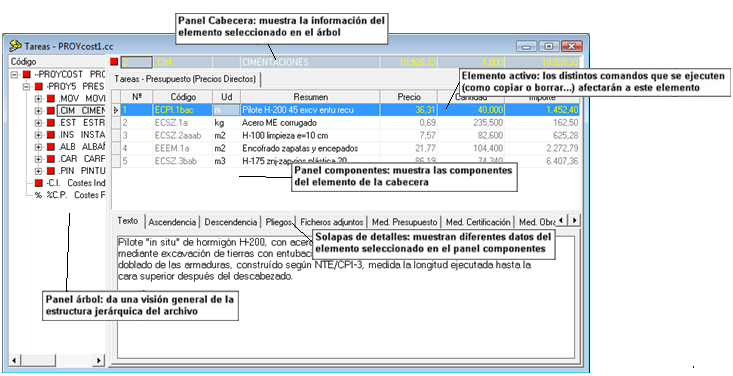
Task: Open the Med. Presupuesto tab
Action: 405,222
